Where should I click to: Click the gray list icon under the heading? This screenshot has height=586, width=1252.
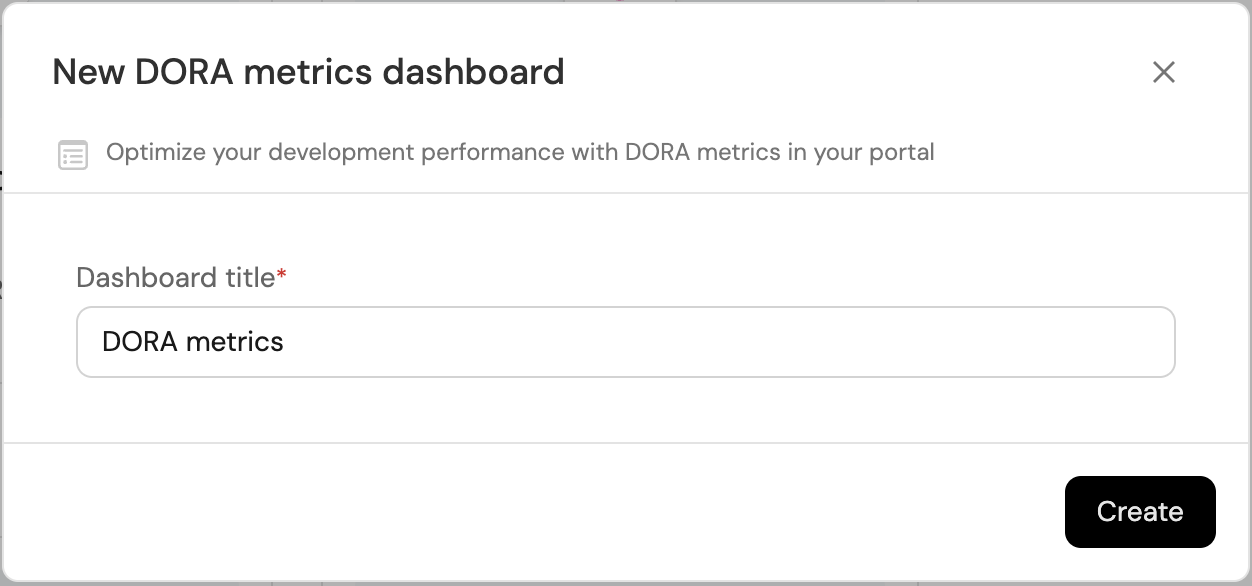point(73,155)
